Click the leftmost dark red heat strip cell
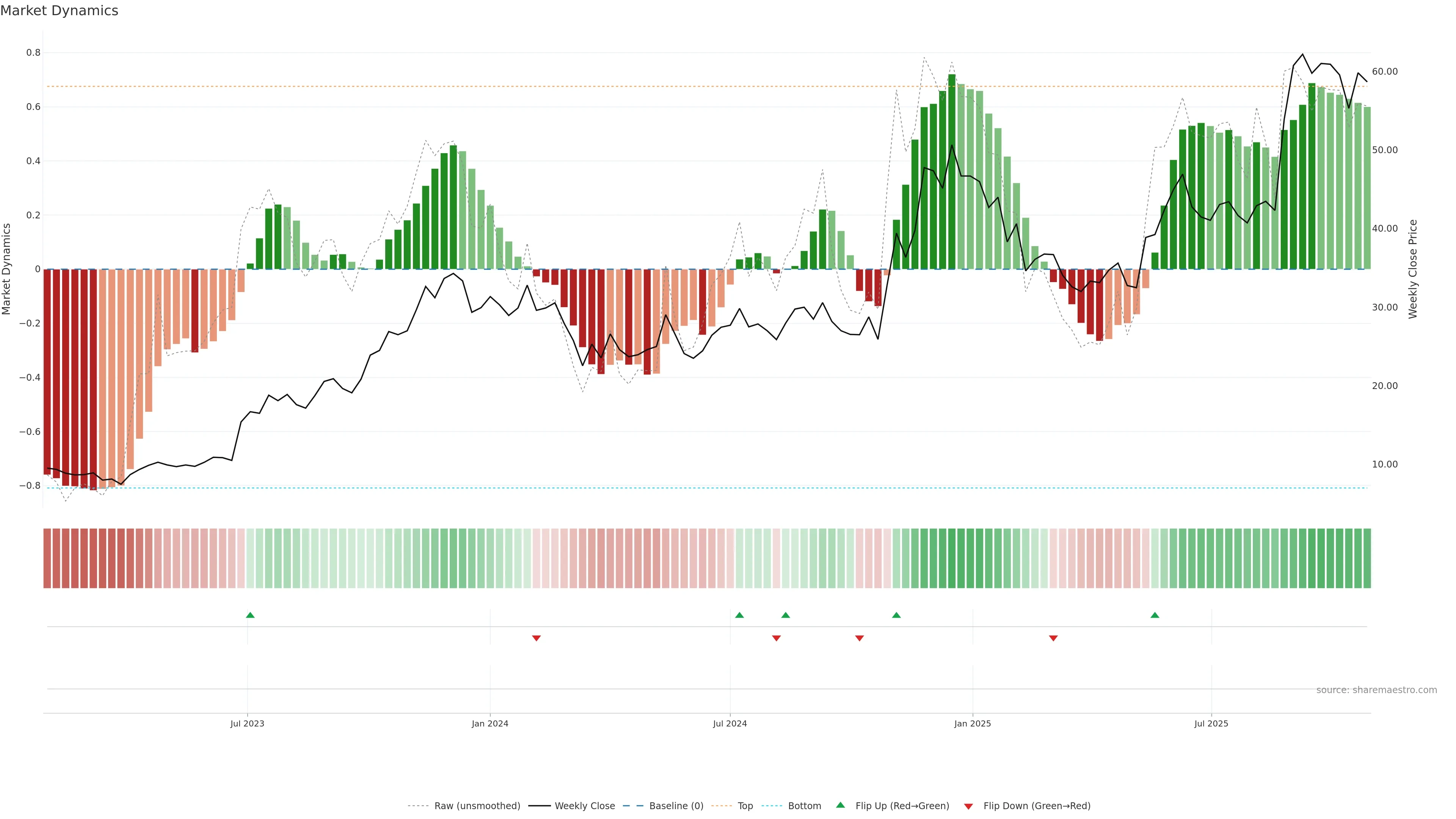Image resolution: width=1456 pixels, height=819 pixels. 47,559
